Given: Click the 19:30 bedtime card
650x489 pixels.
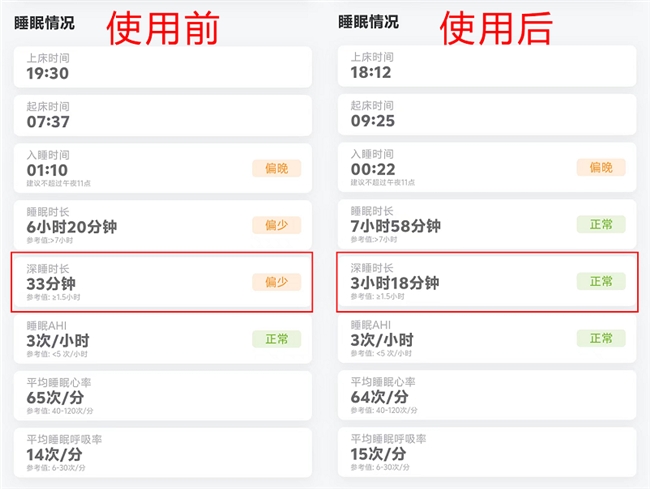Looking at the screenshot, I should click(163, 67).
